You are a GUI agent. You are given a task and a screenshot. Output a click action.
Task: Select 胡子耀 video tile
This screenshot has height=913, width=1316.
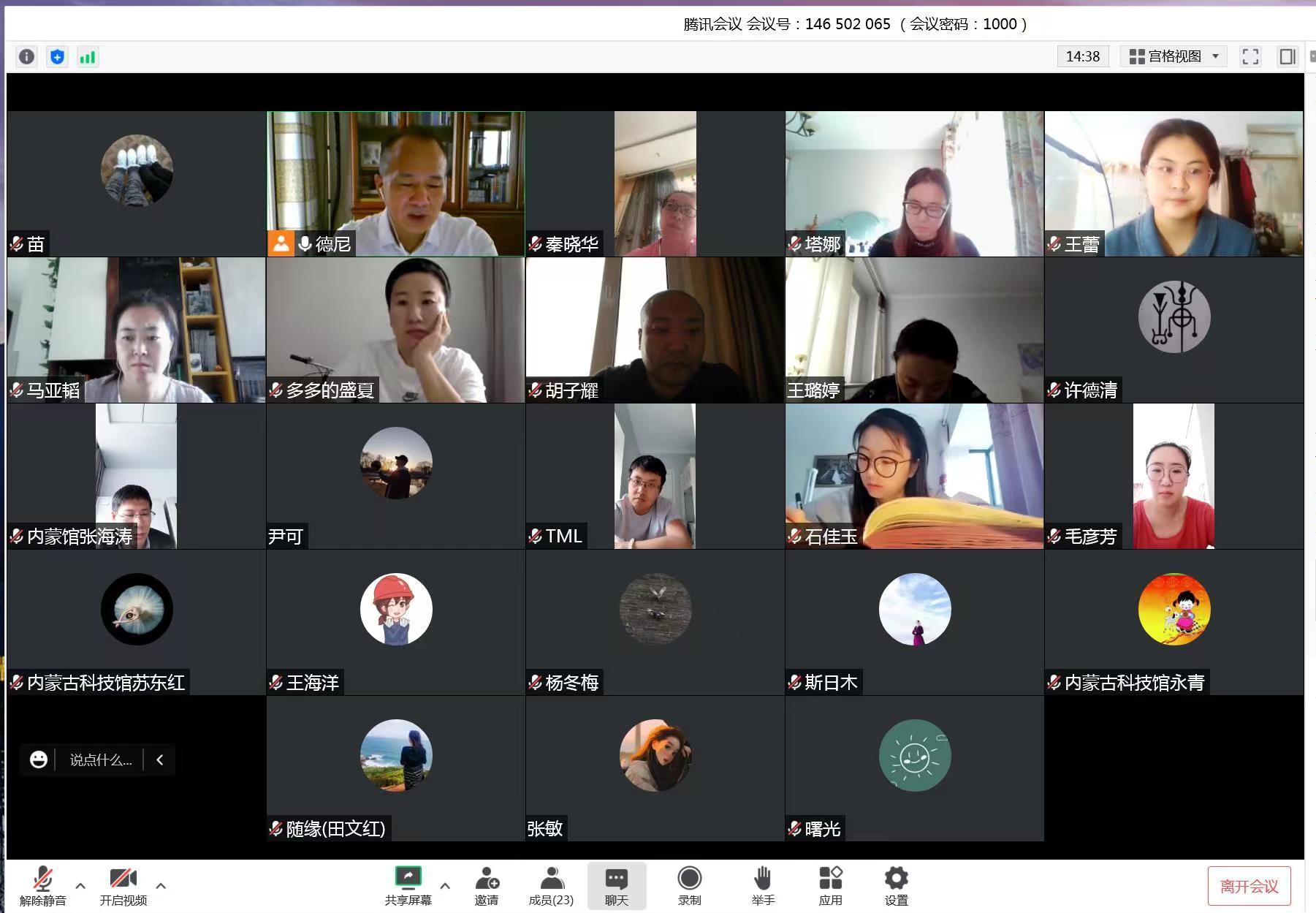coord(655,330)
